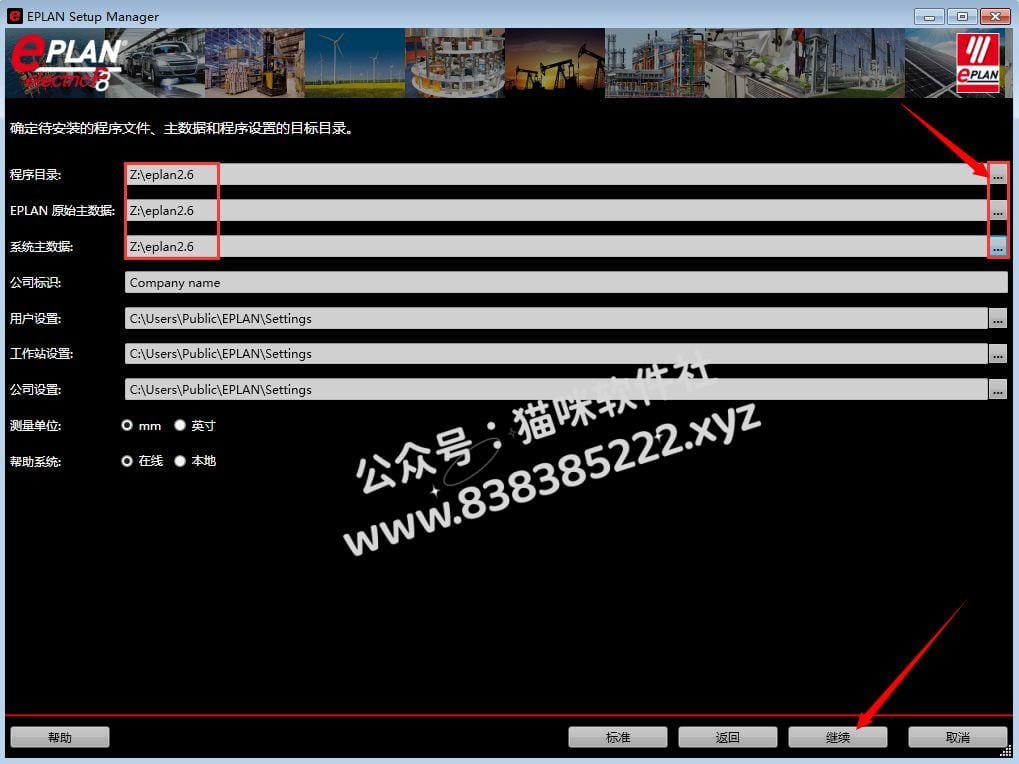Click browse button for 程序目录 path
Image resolution: width=1019 pixels, height=764 pixels.
click(x=998, y=175)
